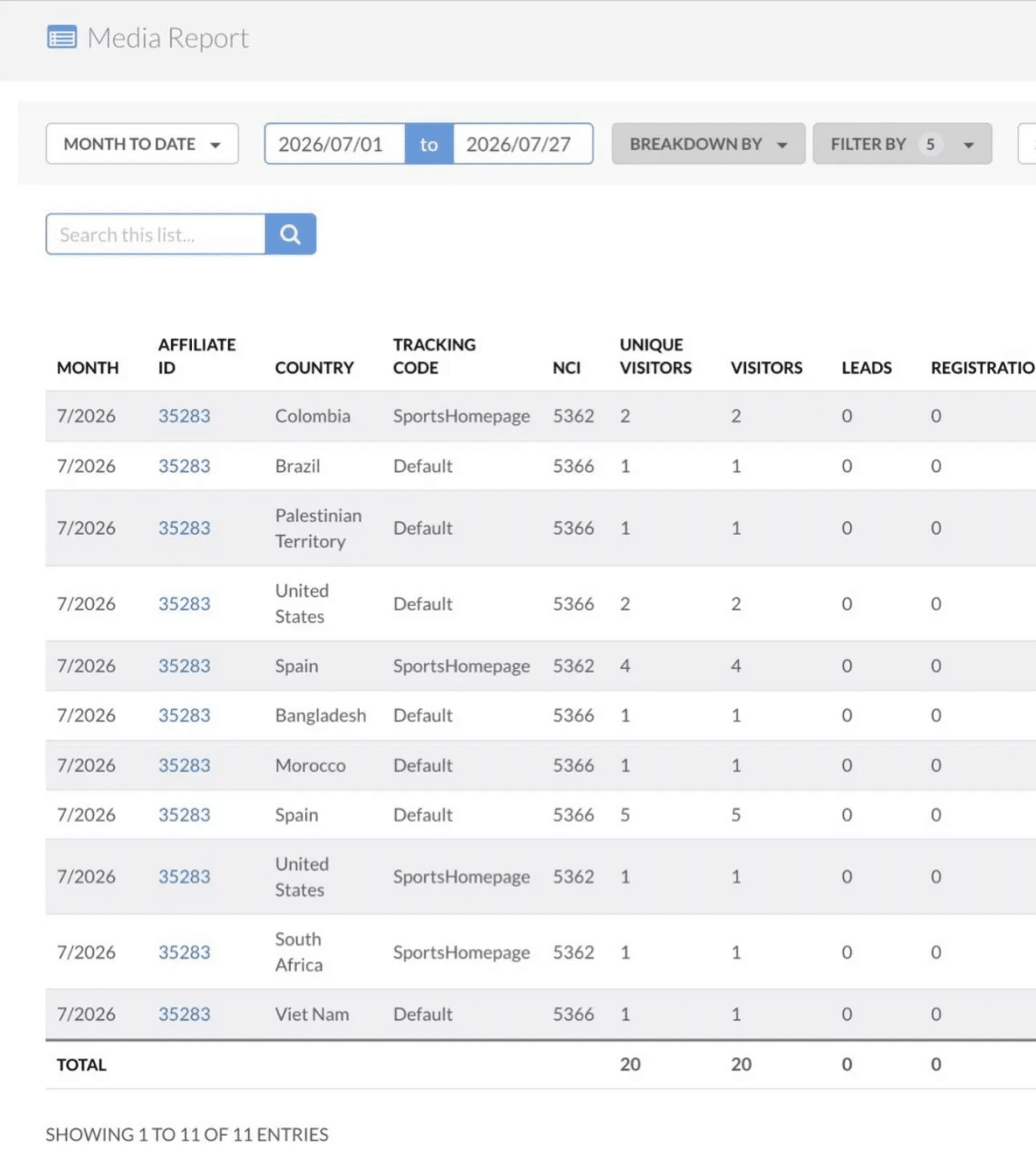Open the Filter By dropdown
This screenshot has width=1036, height=1152.
point(902,144)
